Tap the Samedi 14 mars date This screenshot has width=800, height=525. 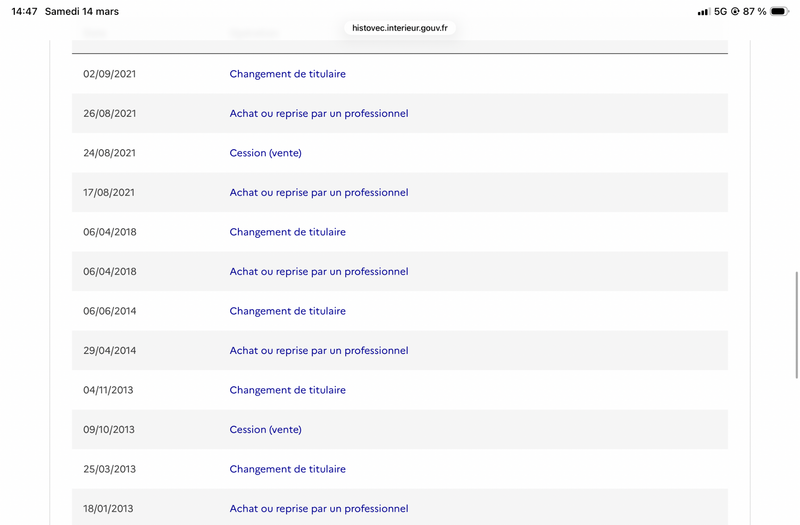pyautogui.click(x=82, y=12)
